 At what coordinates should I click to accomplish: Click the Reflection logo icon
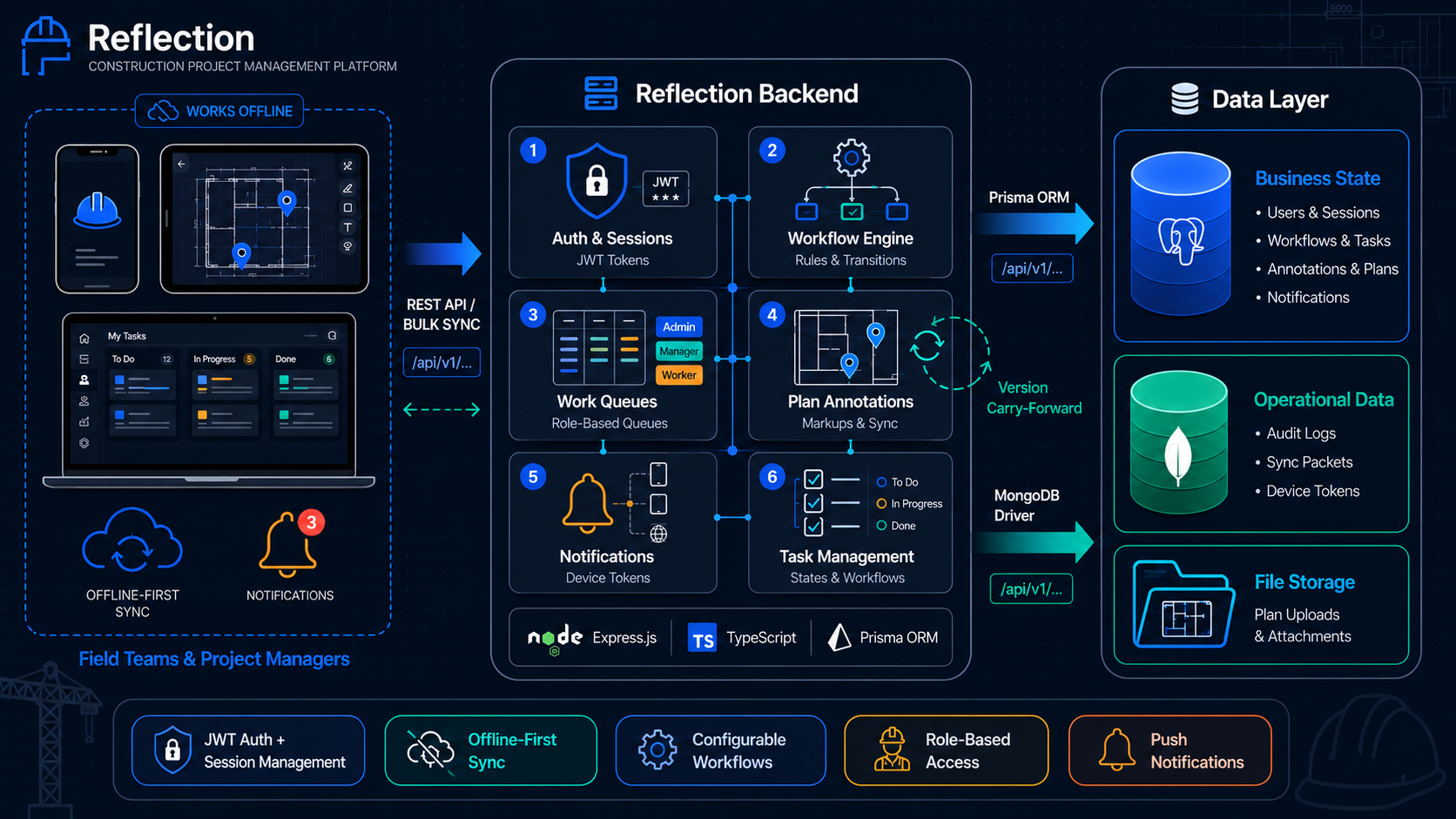pyautogui.click(x=45, y=46)
